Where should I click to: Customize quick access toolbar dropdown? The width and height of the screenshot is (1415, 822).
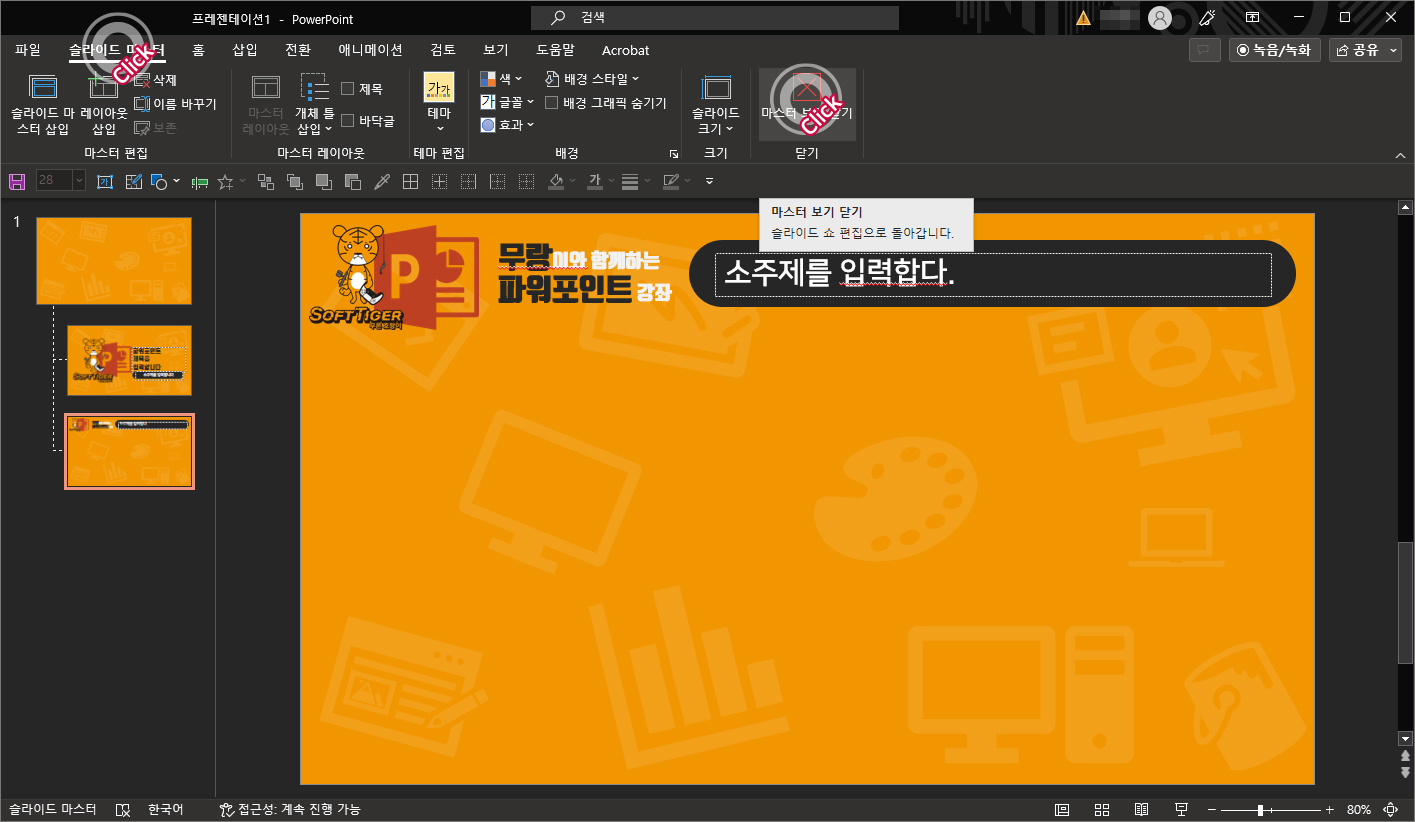[709, 181]
